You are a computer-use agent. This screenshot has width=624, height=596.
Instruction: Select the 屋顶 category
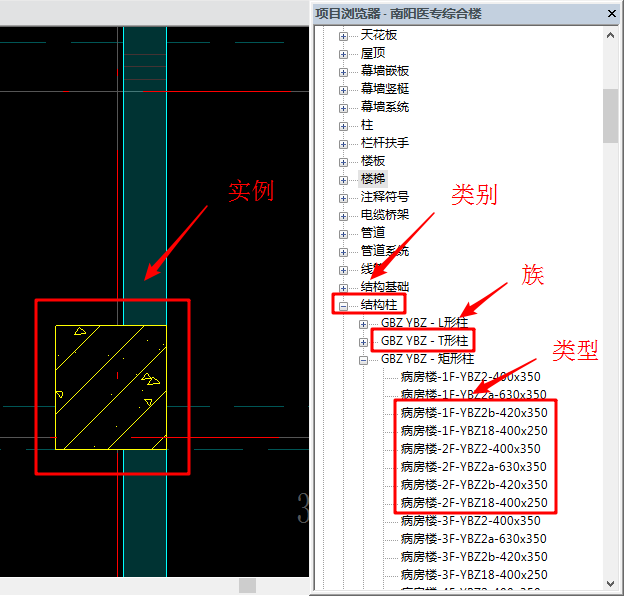click(373, 53)
